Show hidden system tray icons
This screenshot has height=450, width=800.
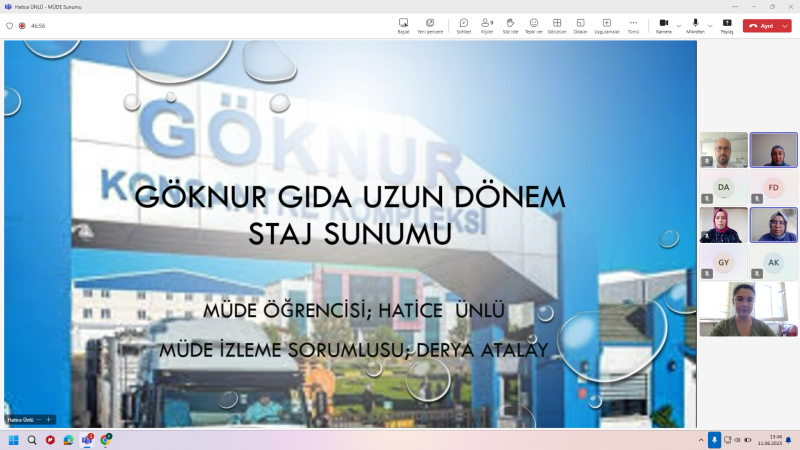coord(701,440)
